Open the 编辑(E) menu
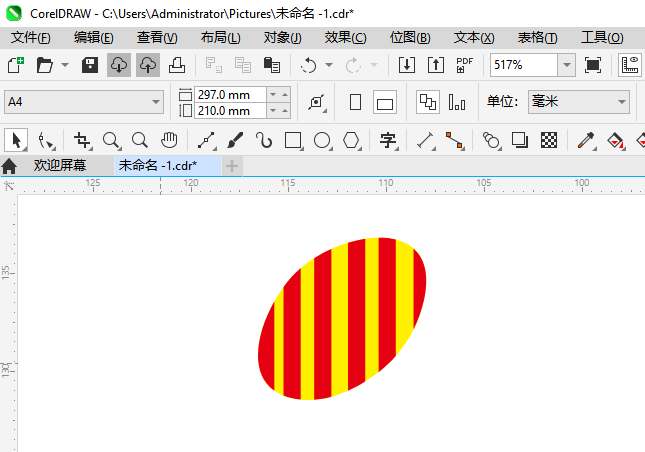Viewport: 645px width, 452px height. coord(93,38)
